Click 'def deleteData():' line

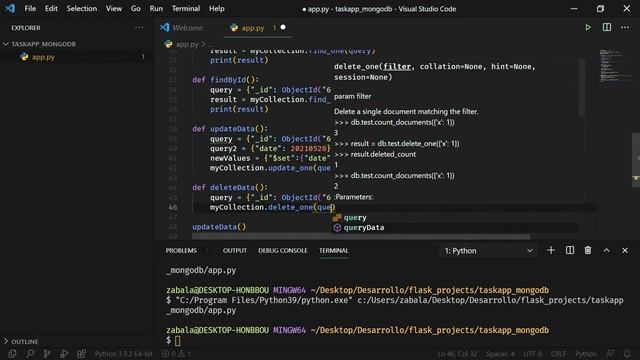coord(230,187)
